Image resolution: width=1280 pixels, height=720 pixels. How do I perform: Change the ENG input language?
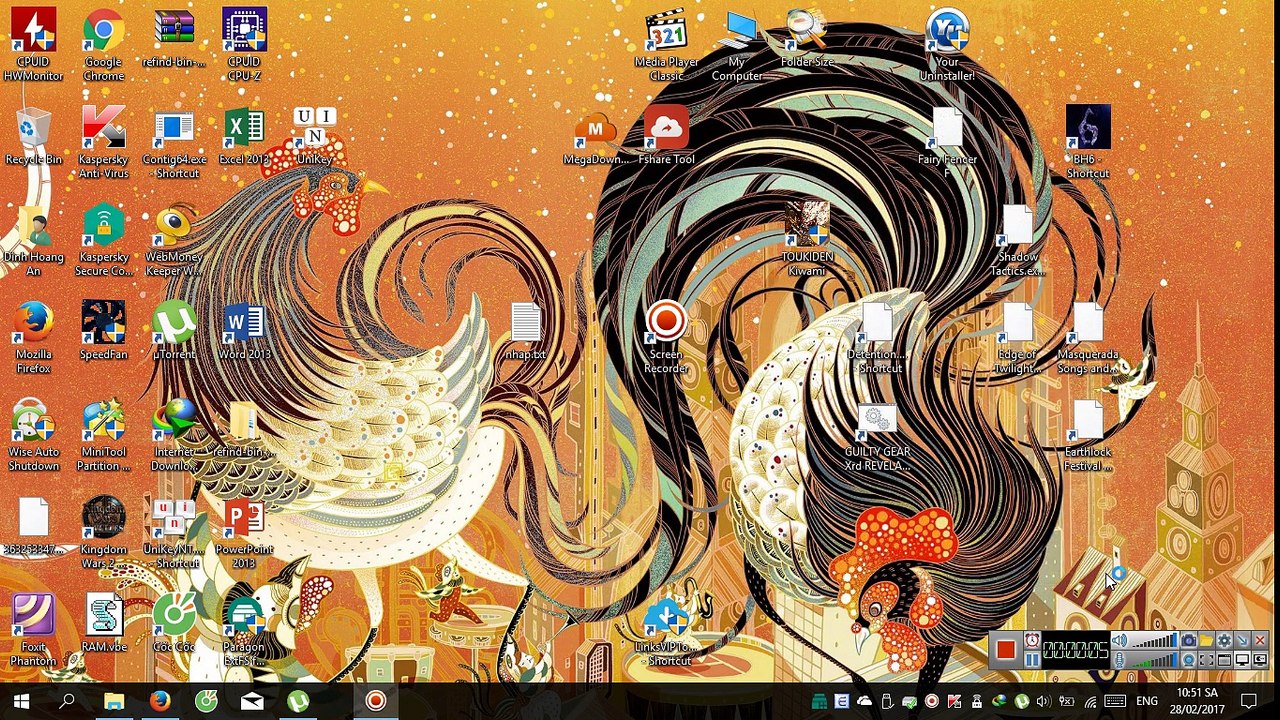tap(1147, 701)
